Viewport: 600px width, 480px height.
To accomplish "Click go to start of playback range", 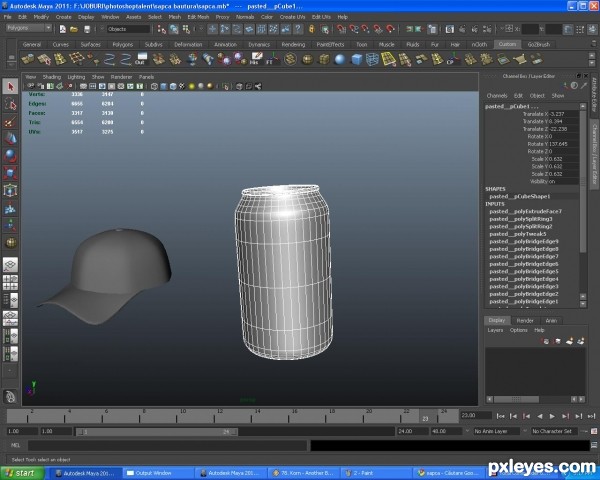I will point(500,416).
